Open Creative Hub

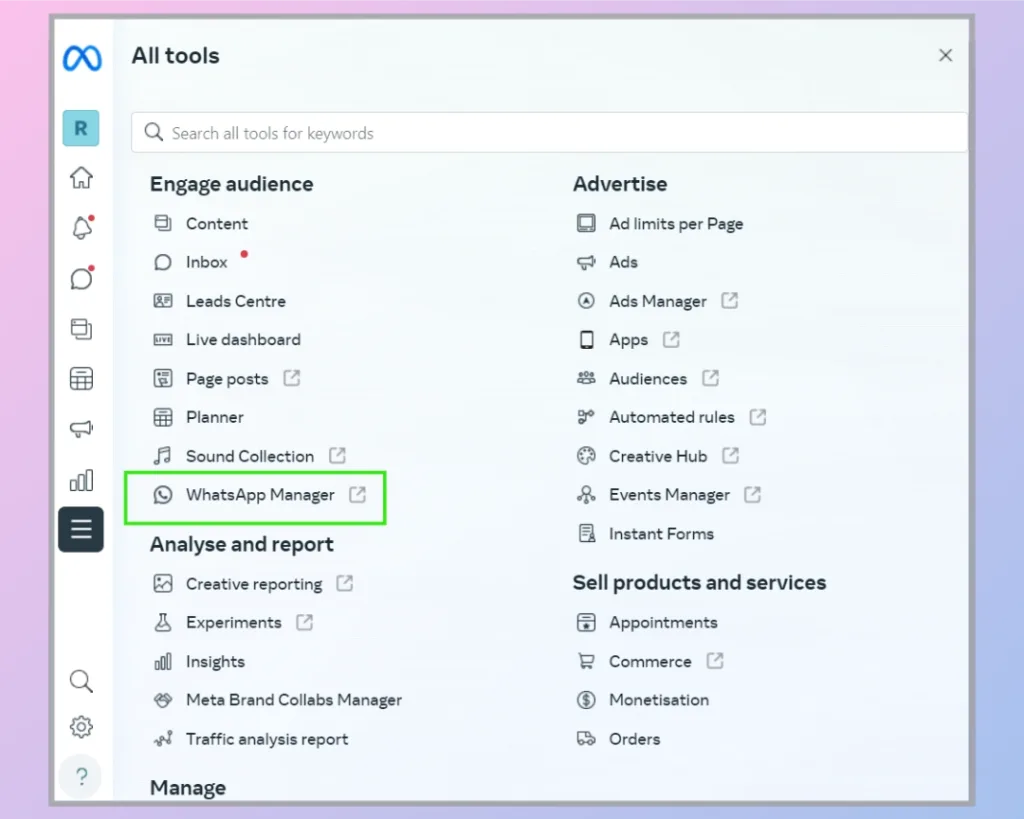click(658, 456)
